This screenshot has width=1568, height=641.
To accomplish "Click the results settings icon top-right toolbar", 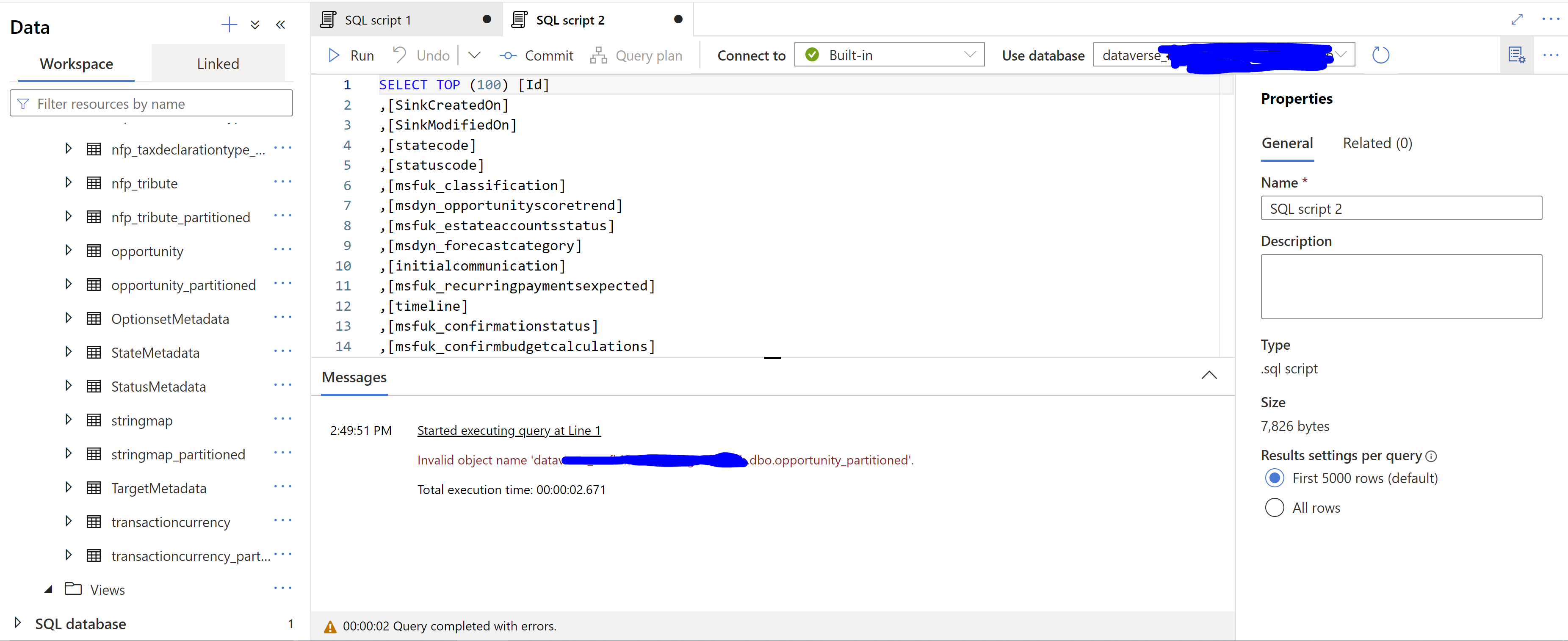I will point(1515,55).
